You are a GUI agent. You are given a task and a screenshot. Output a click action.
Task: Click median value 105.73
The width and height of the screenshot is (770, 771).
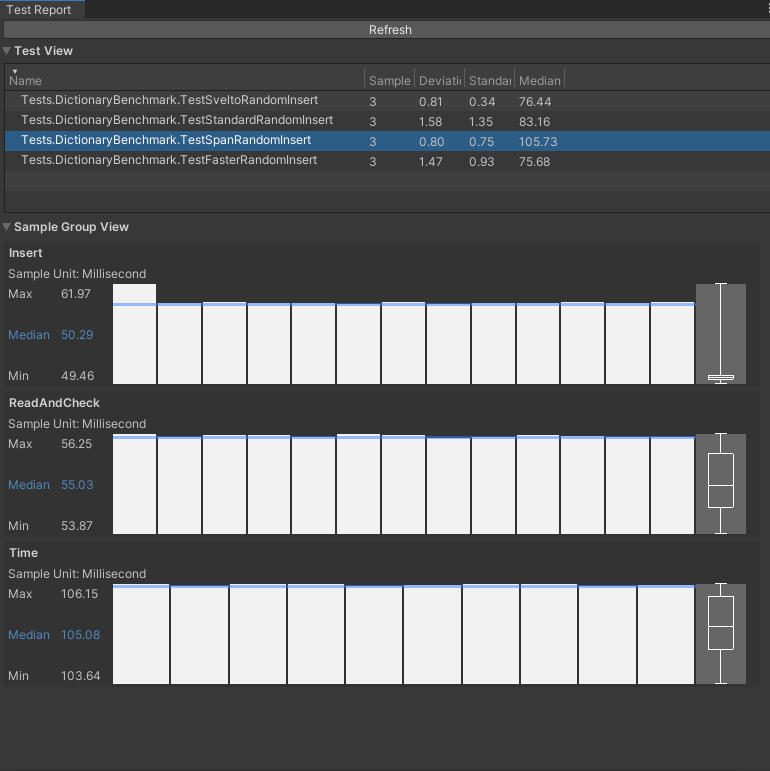pos(538,142)
